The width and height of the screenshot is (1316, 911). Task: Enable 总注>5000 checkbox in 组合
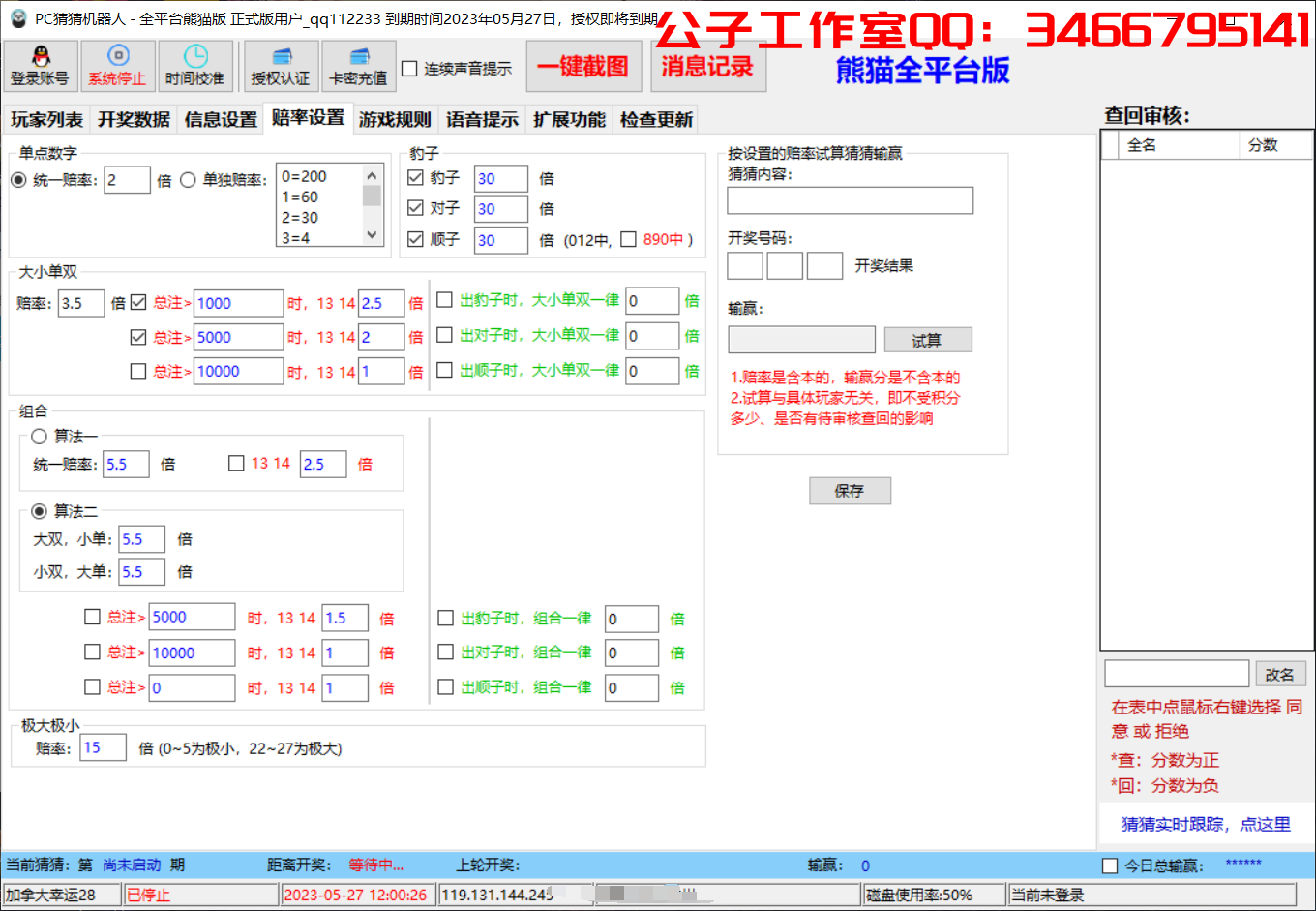92,617
